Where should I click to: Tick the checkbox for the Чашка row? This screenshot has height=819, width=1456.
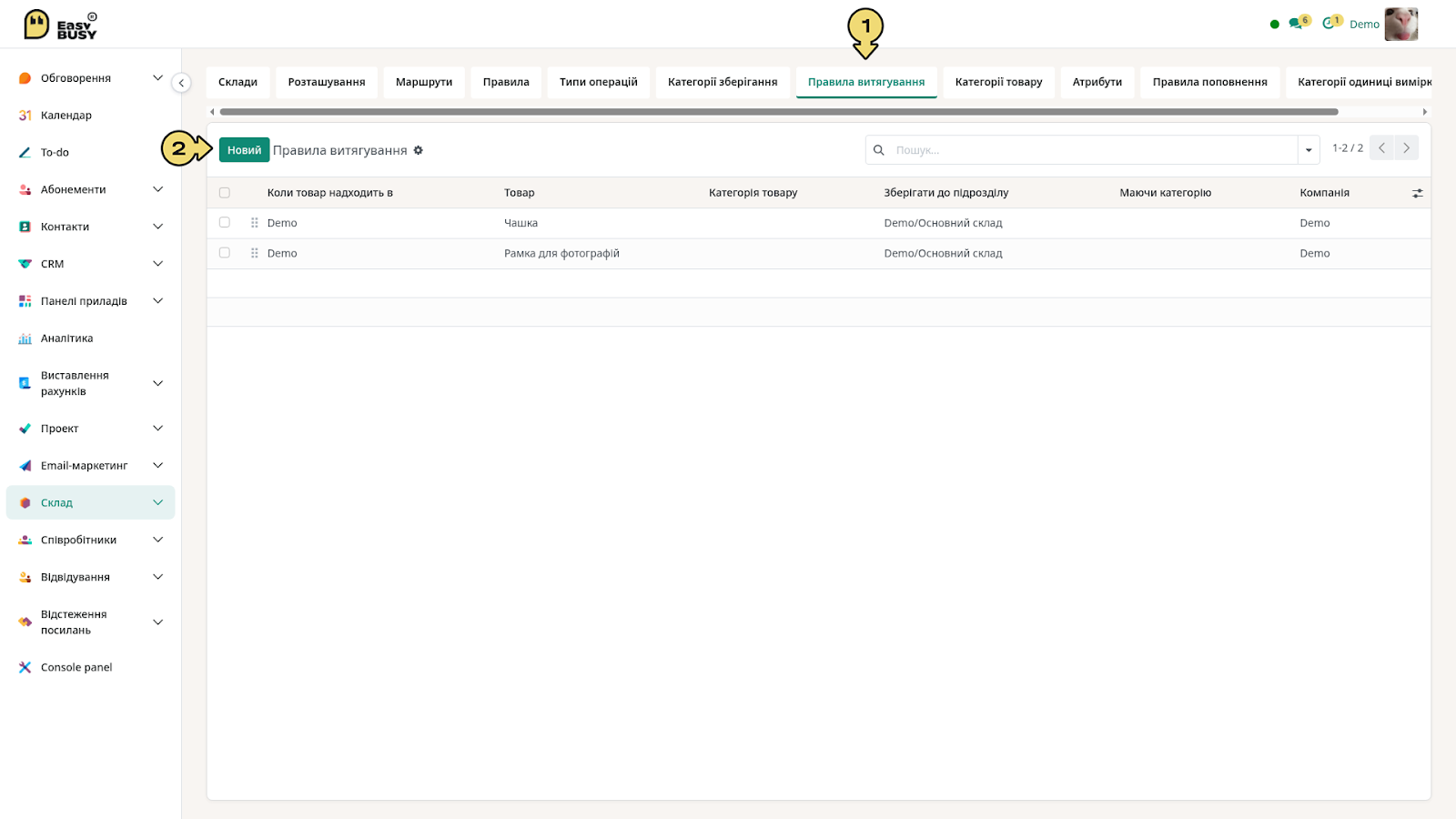(x=225, y=222)
